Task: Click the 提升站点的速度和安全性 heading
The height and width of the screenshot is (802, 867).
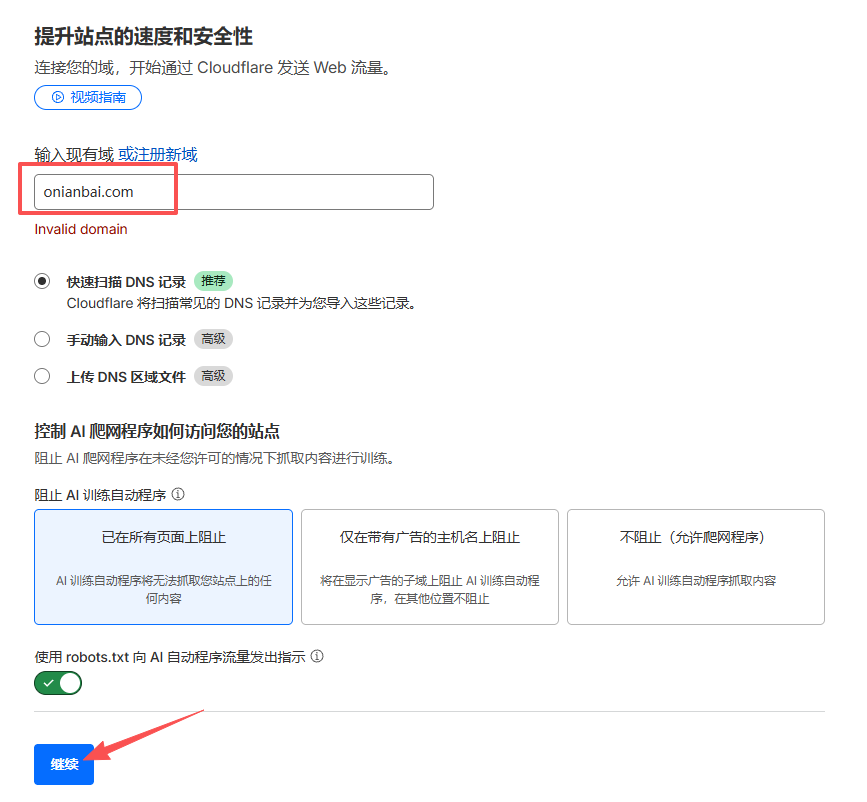Action: [143, 38]
